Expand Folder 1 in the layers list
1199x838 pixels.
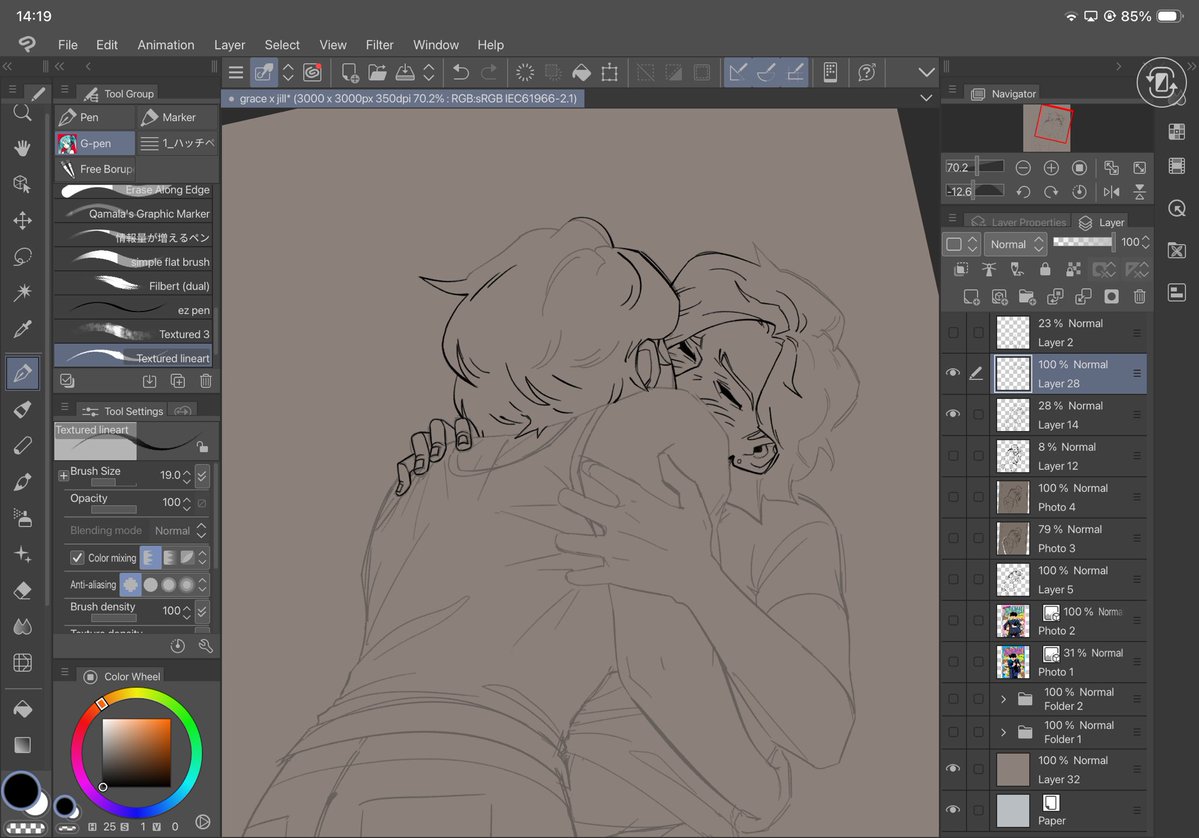pyautogui.click(x=1003, y=732)
